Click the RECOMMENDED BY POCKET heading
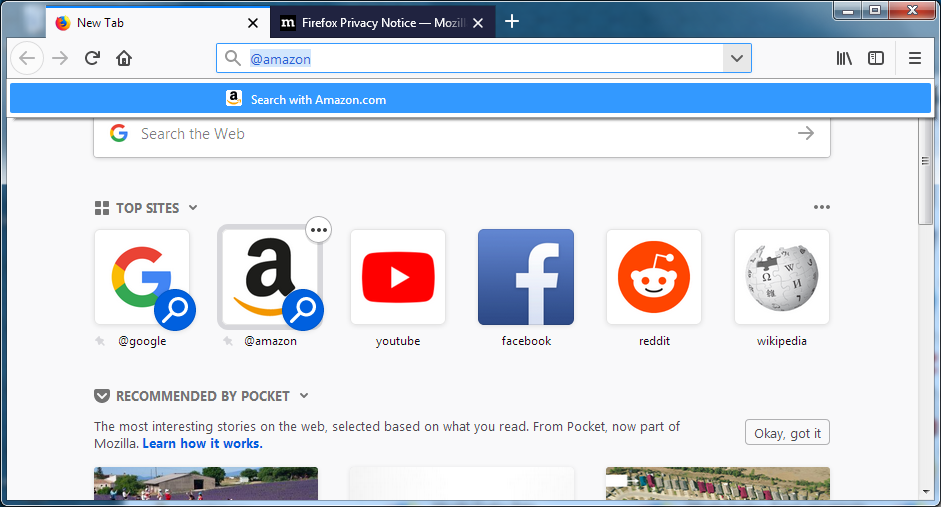This screenshot has width=941, height=507. 203,396
